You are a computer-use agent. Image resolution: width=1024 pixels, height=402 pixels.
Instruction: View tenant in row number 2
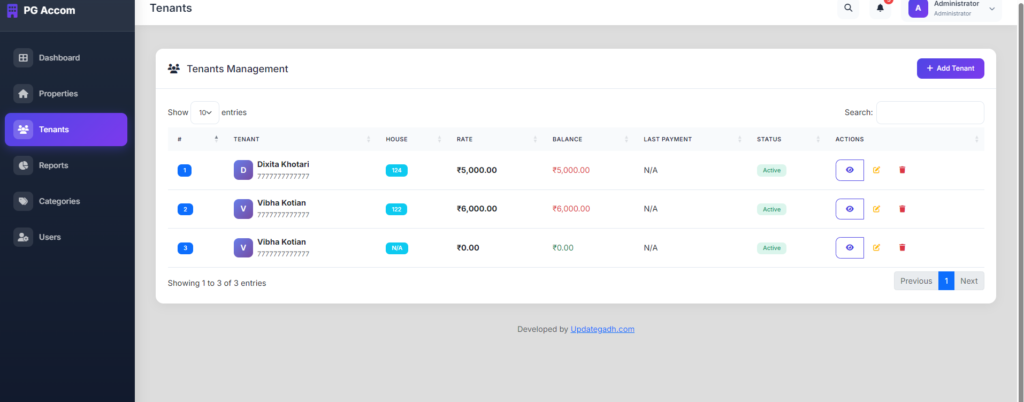pyautogui.click(x=850, y=209)
